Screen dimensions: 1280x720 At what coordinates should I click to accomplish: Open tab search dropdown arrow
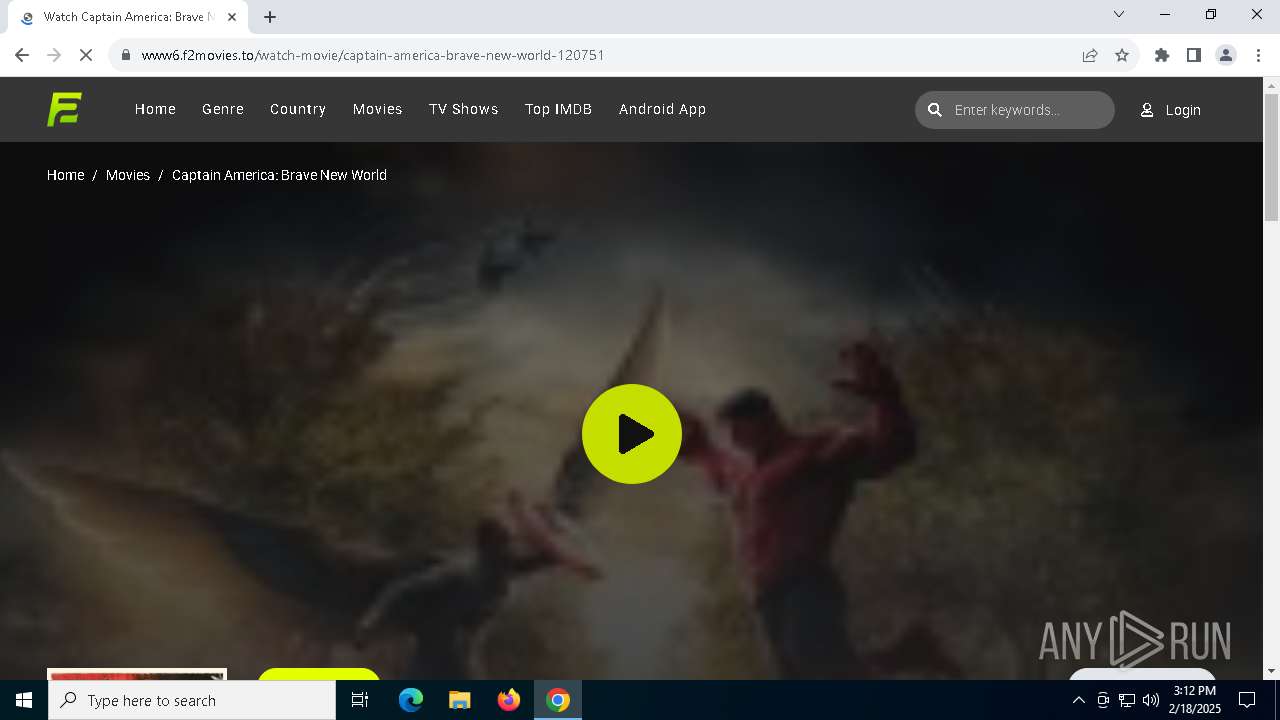point(1119,14)
